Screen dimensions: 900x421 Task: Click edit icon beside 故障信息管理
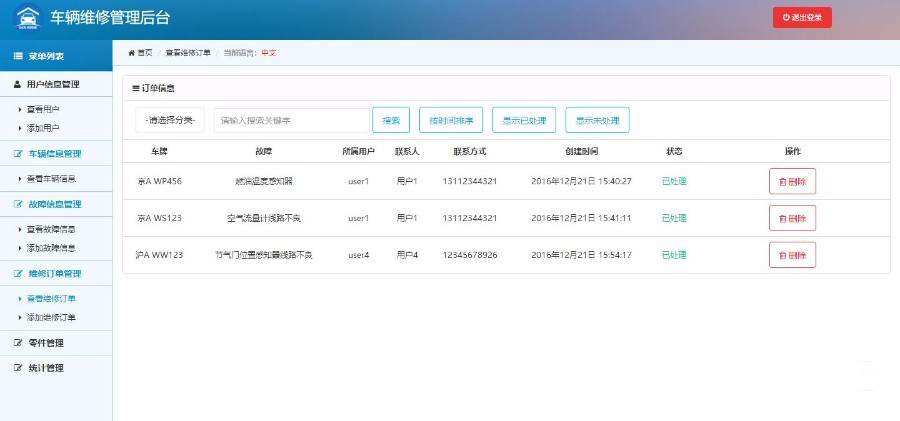click(18, 204)
